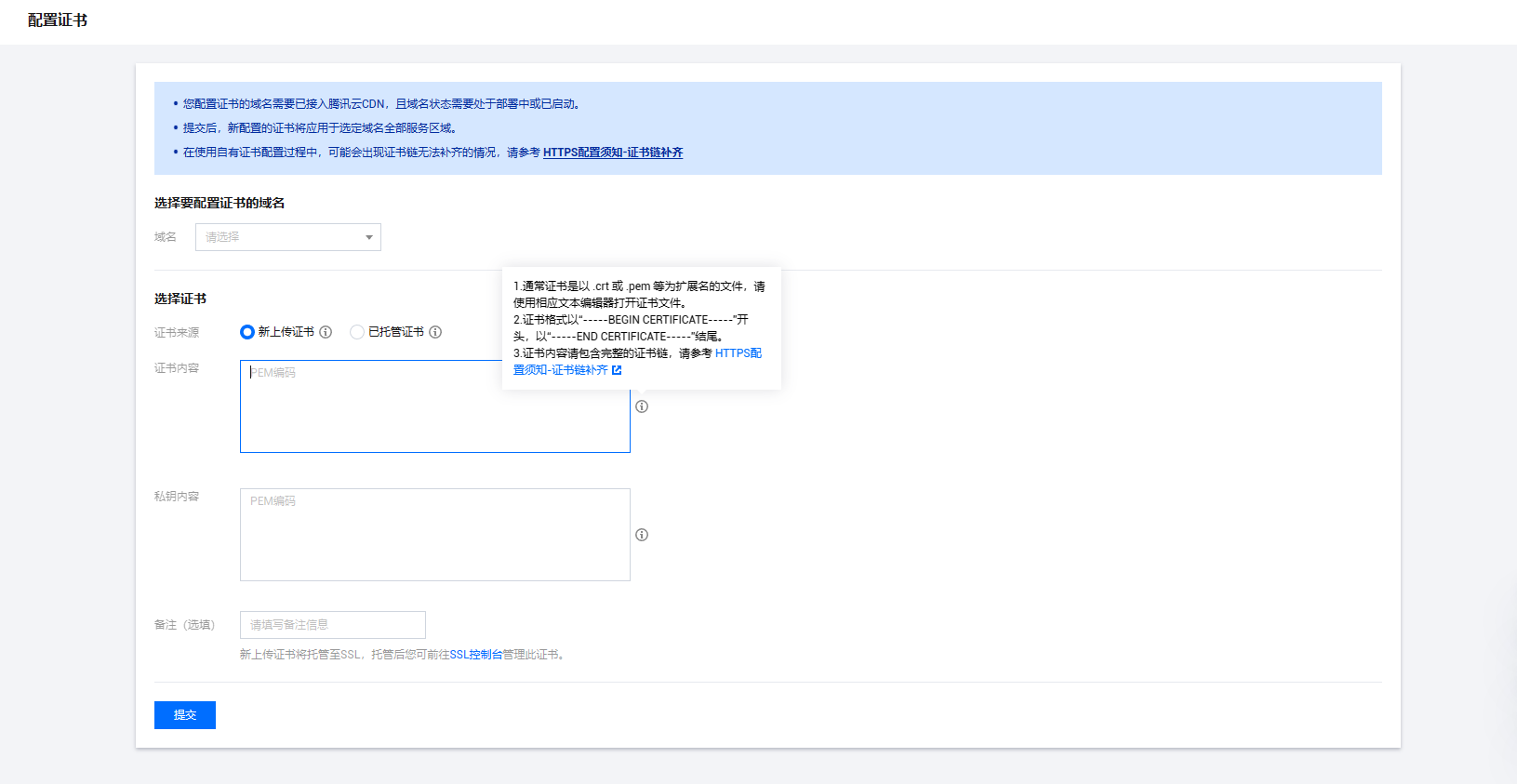
Task: Click external-link icon in the tooltip
Action: coord(617,370)
